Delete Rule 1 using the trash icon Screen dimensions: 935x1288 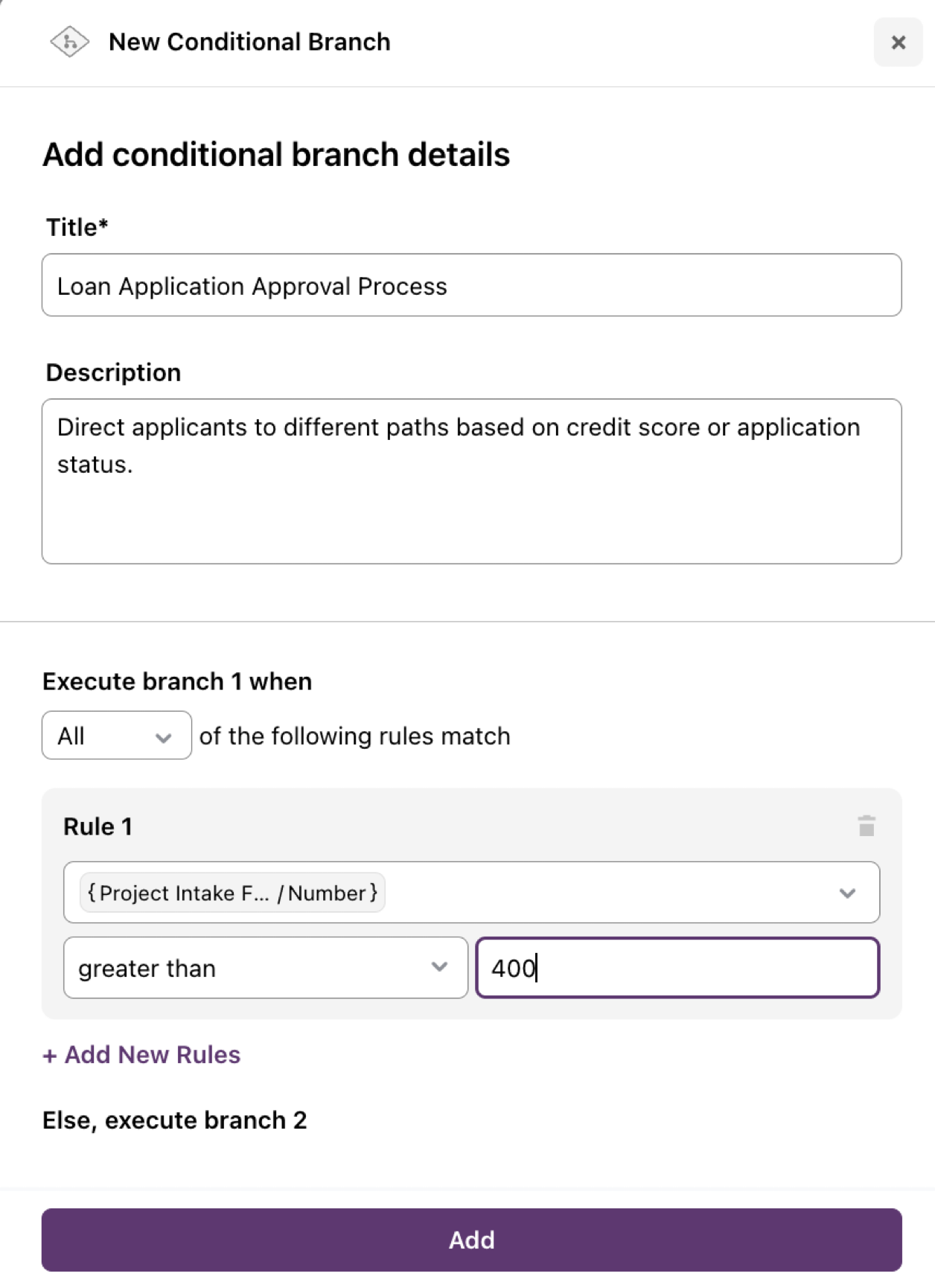tap(866, 826)
